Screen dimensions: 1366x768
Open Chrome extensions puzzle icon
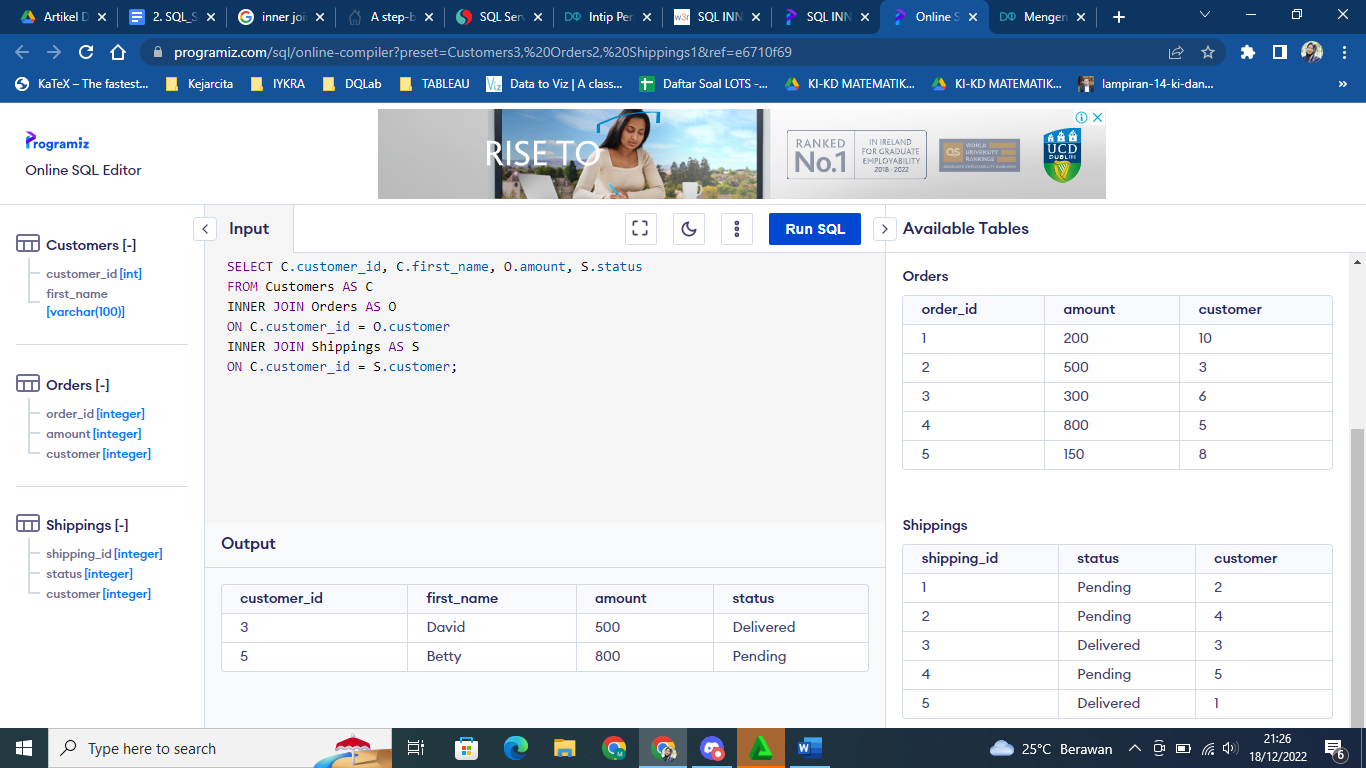(x=1247, y=52)
